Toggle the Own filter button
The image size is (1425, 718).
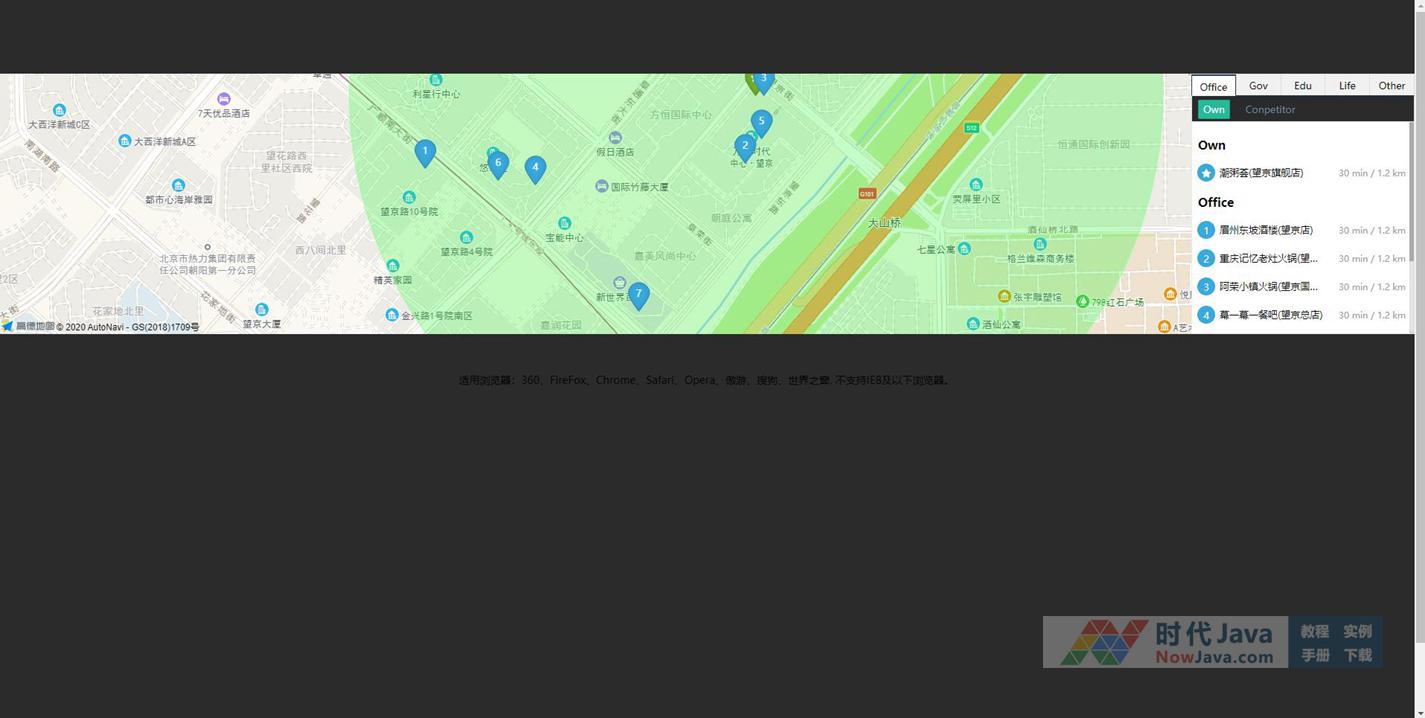coord(1213,110)
